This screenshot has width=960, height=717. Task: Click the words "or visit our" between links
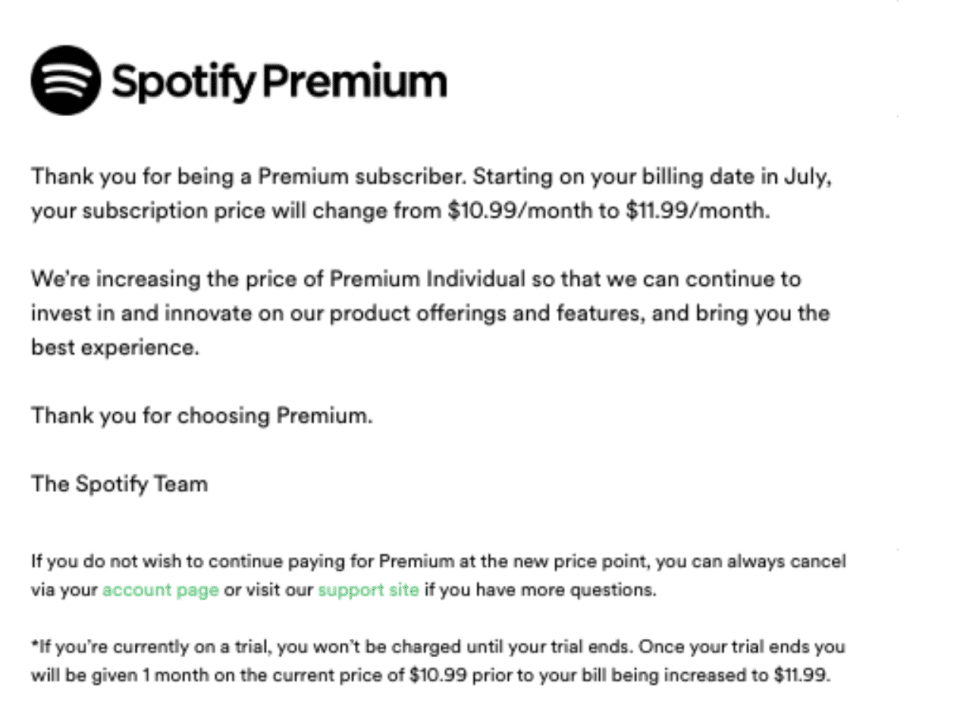(x=268, y=590)
